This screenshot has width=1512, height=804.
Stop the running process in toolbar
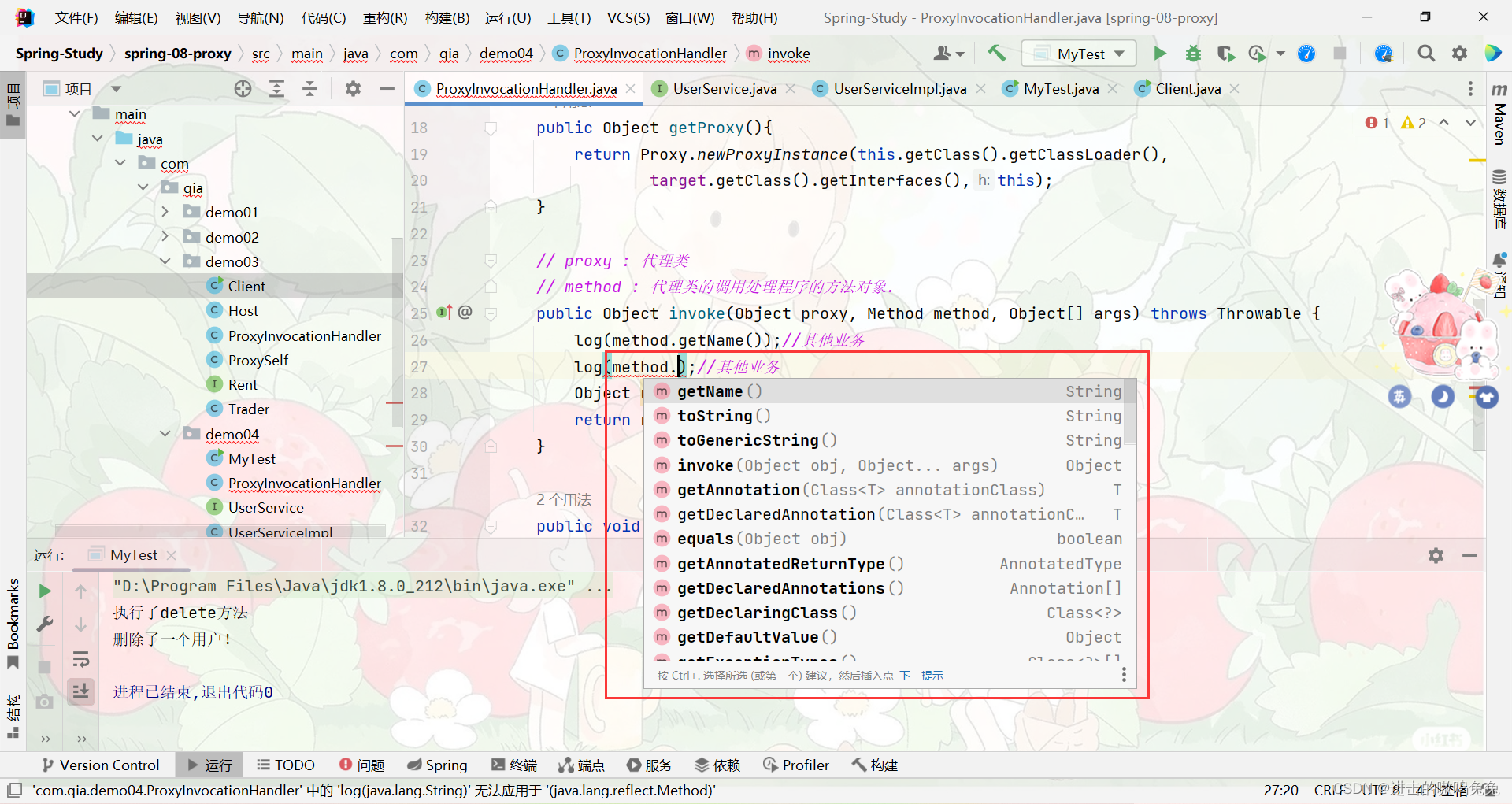point(1340,53)
